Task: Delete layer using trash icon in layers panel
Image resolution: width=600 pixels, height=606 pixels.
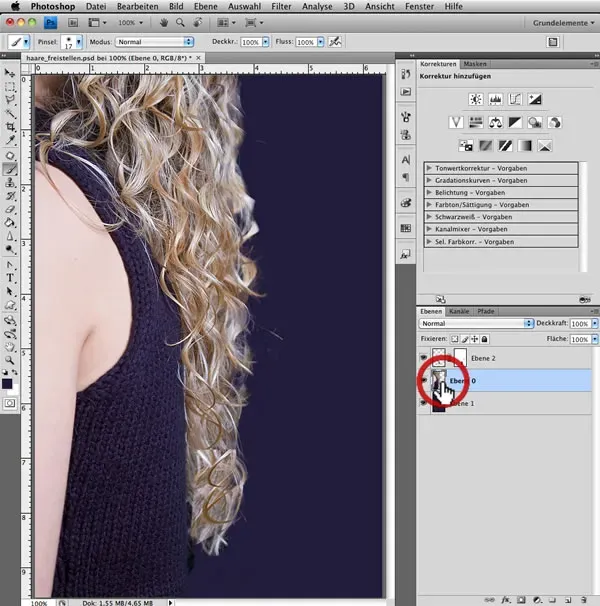Action: [581, 597]
